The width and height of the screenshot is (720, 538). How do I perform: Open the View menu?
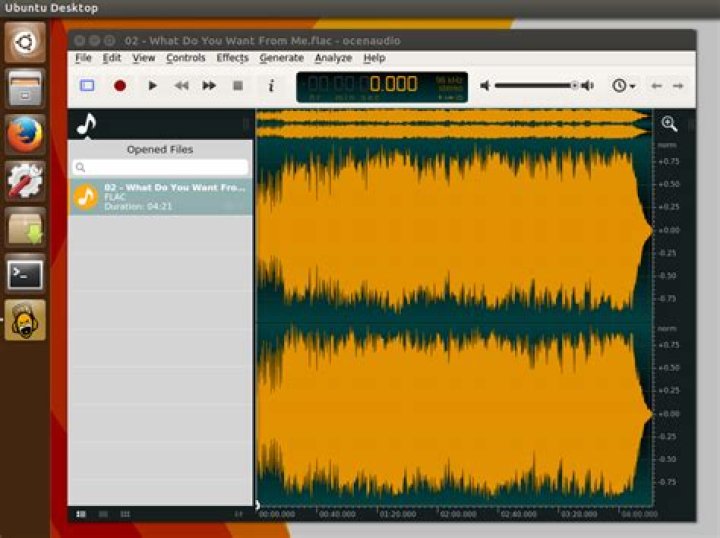tap(144, 58)
